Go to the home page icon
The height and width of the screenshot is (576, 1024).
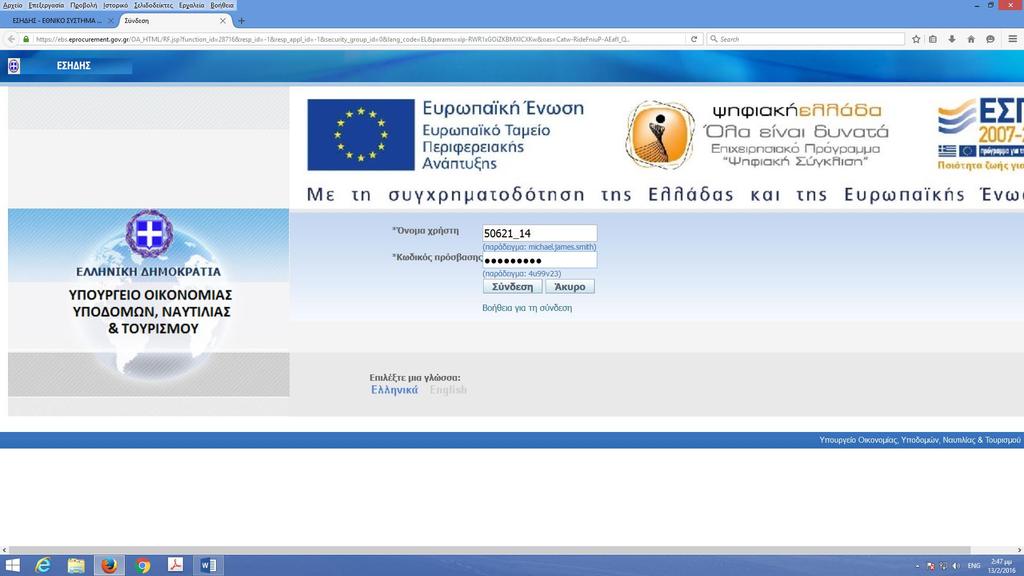click(x=971, y=39)
